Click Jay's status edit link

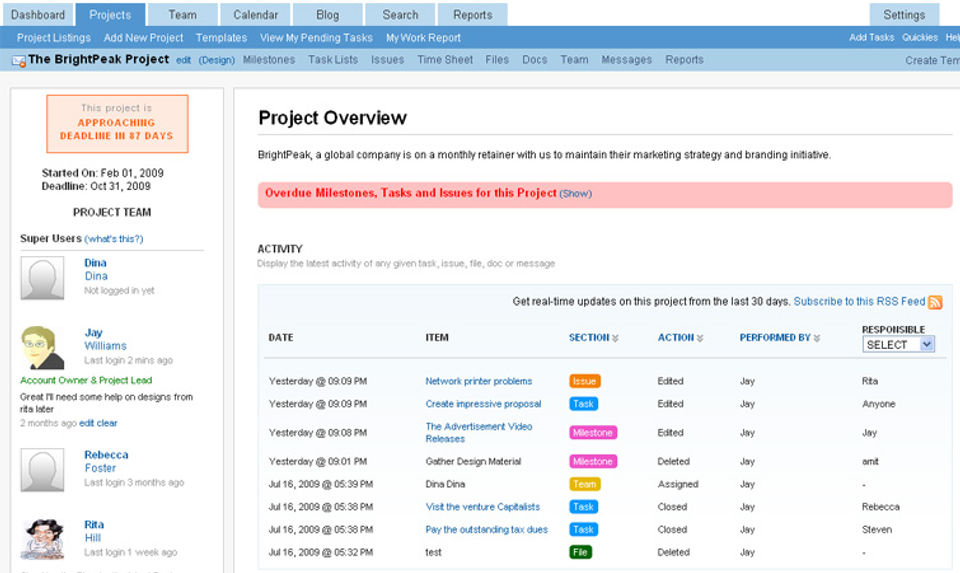86,423
